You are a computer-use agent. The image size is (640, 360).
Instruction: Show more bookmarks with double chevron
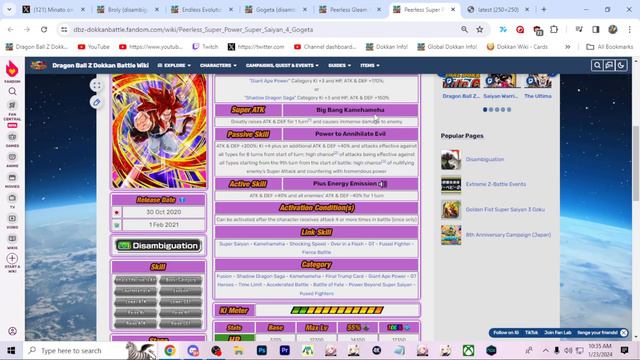(x=567, y=47)
